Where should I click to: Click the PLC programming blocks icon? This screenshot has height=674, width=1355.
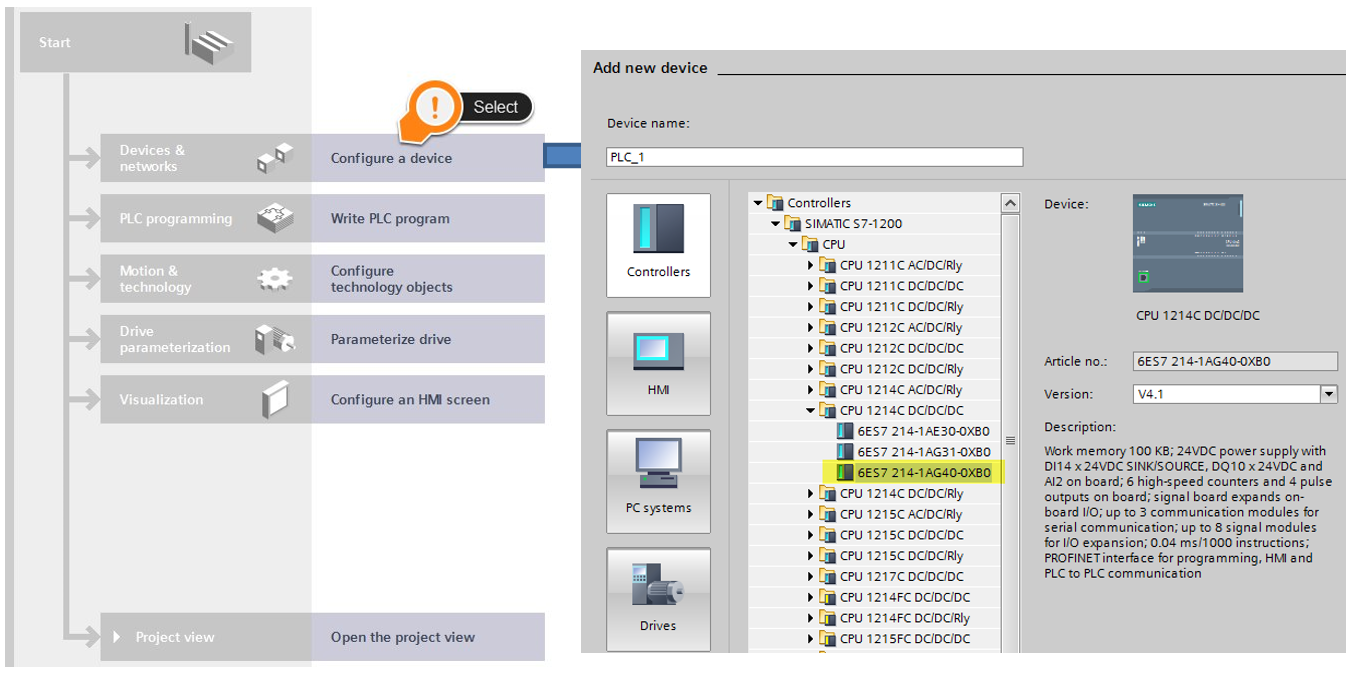click(x=275, y=218)
